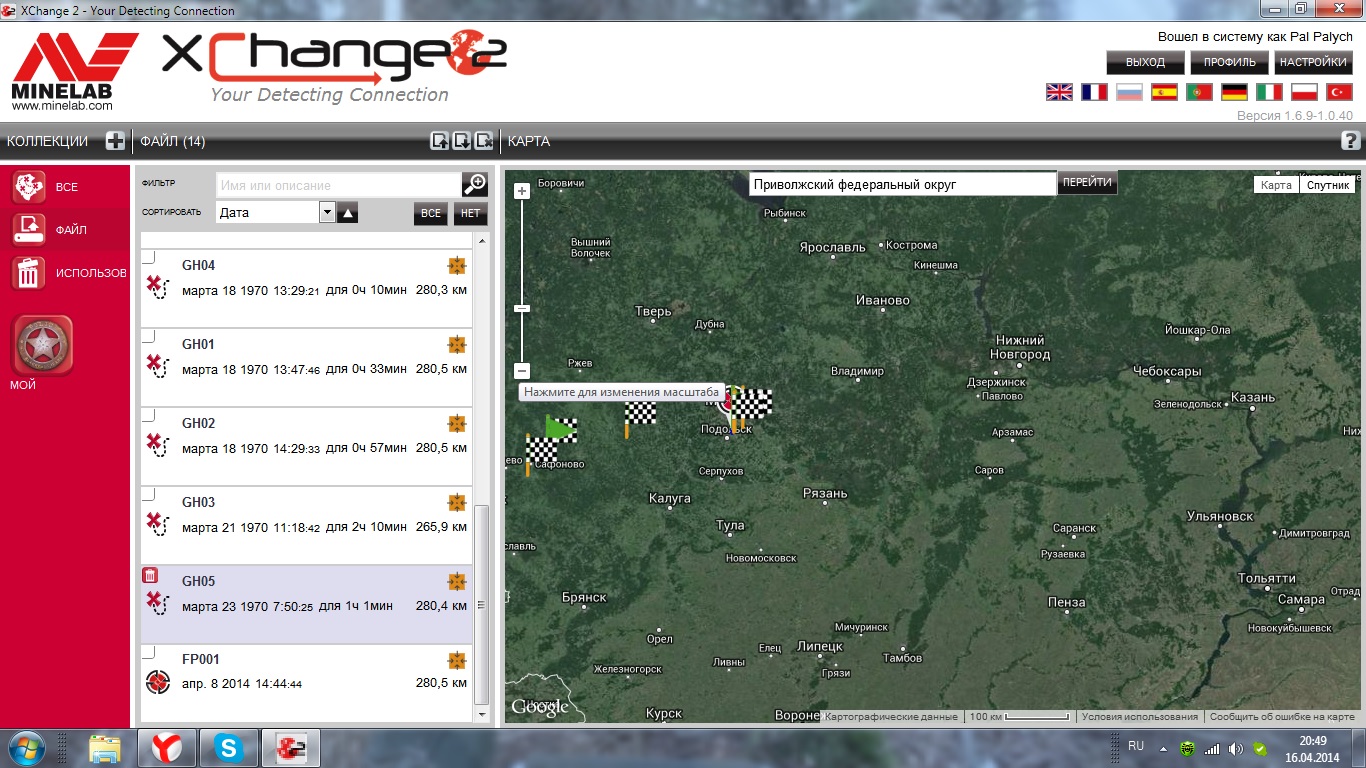Click the filter search magnifier icon
The image size is (1366, 768).
pos(474,185)
